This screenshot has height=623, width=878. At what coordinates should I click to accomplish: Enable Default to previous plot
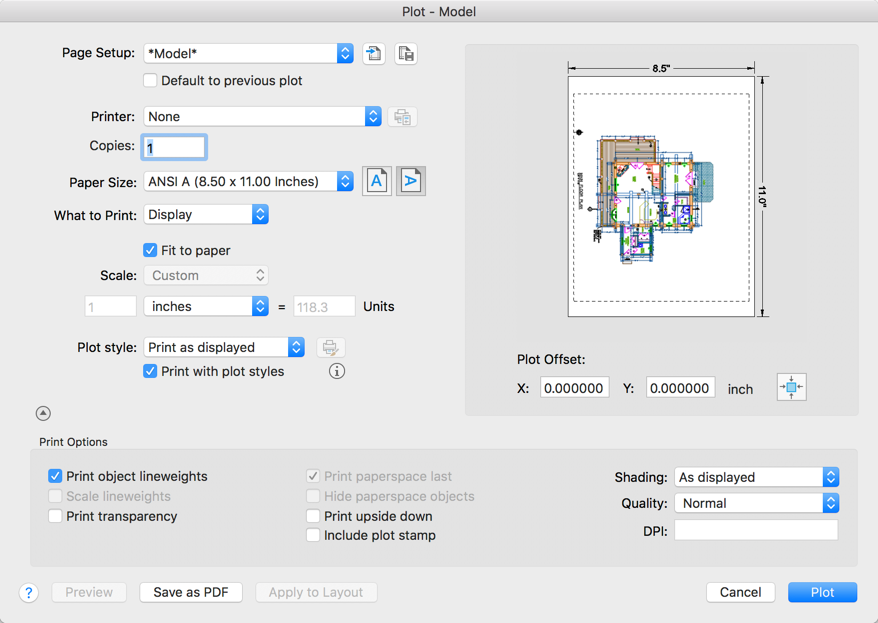click(150, 80)
